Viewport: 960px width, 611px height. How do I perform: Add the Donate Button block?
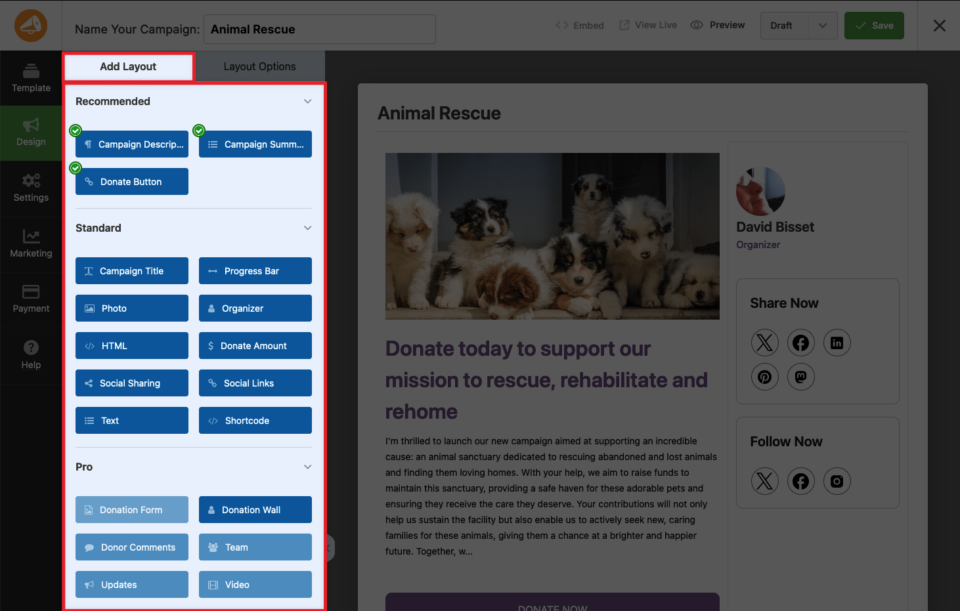click(132, 182)
